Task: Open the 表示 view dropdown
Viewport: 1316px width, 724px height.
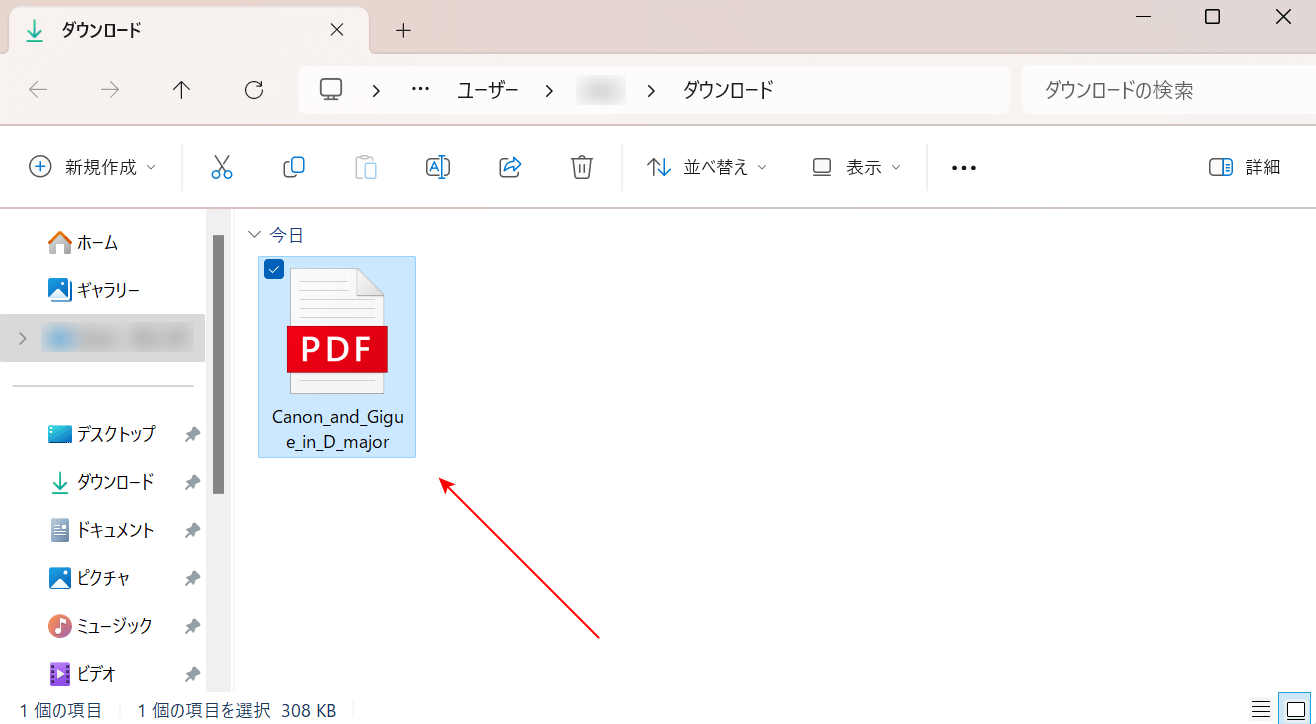Action: (x=856, y=167)
